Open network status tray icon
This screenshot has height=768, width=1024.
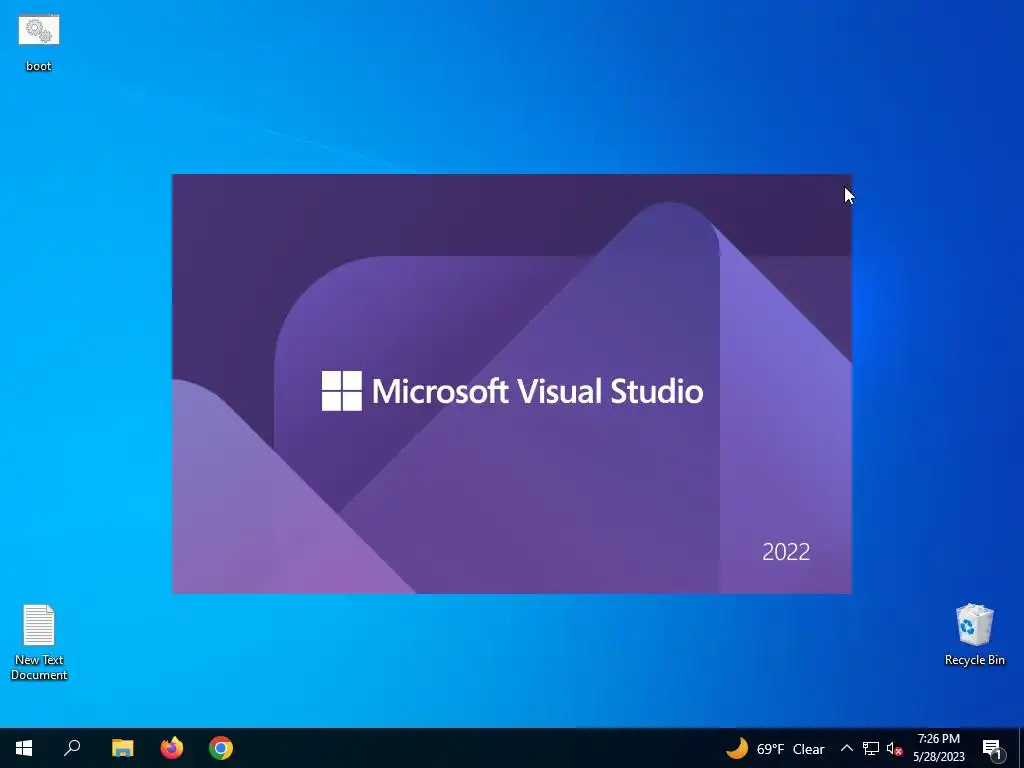[871, 748]
